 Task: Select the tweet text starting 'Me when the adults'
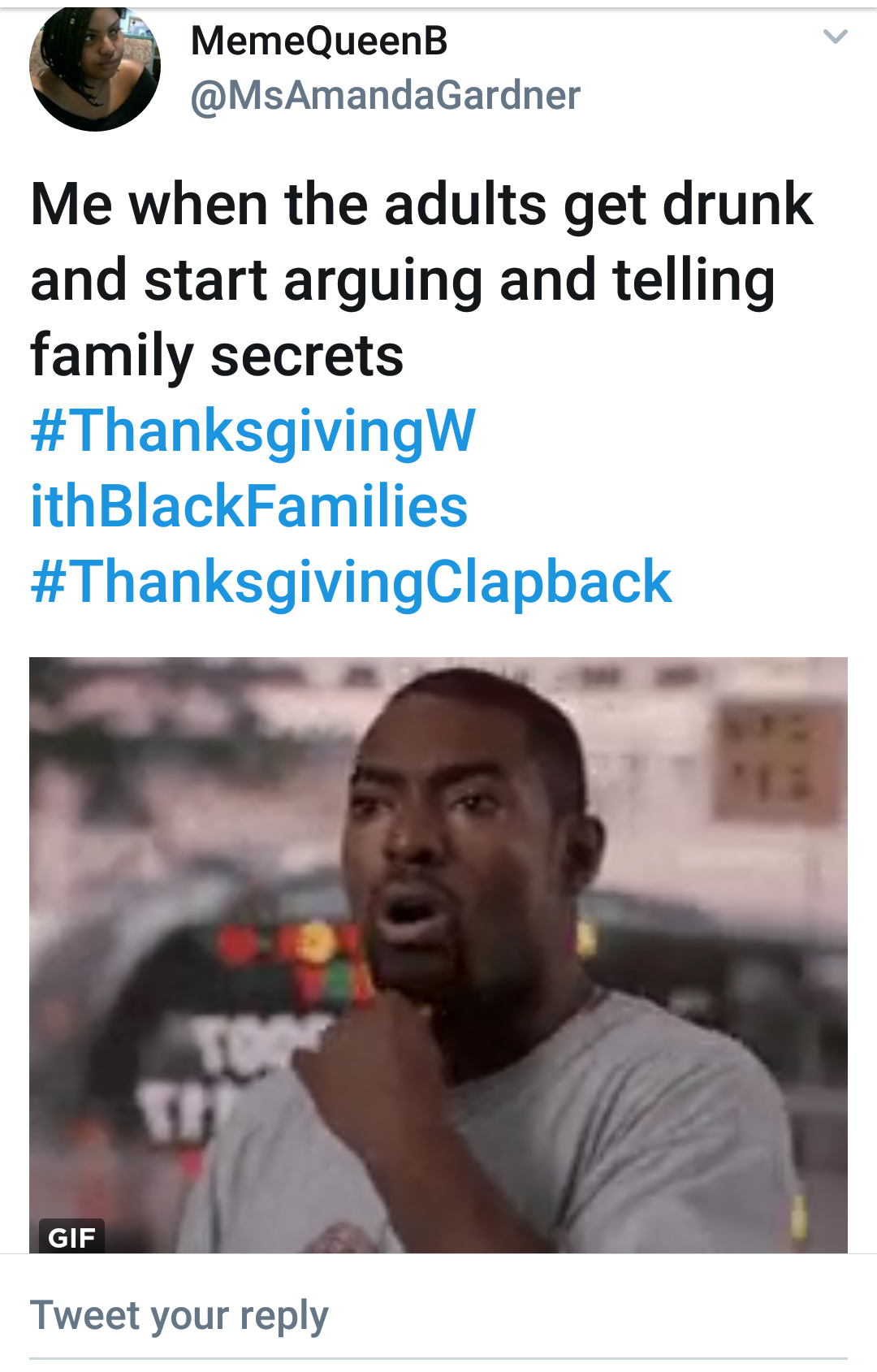[421, 279]
